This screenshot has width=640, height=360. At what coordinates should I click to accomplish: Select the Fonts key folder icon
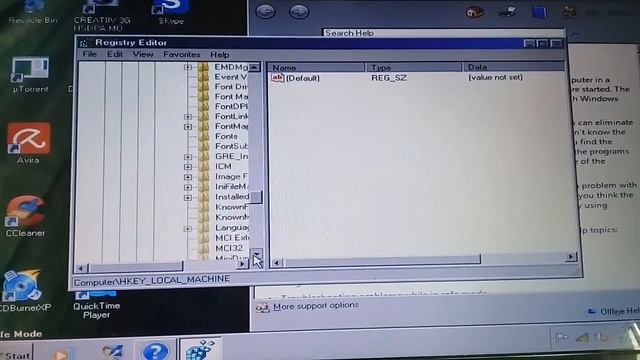(x=204, y=136)
